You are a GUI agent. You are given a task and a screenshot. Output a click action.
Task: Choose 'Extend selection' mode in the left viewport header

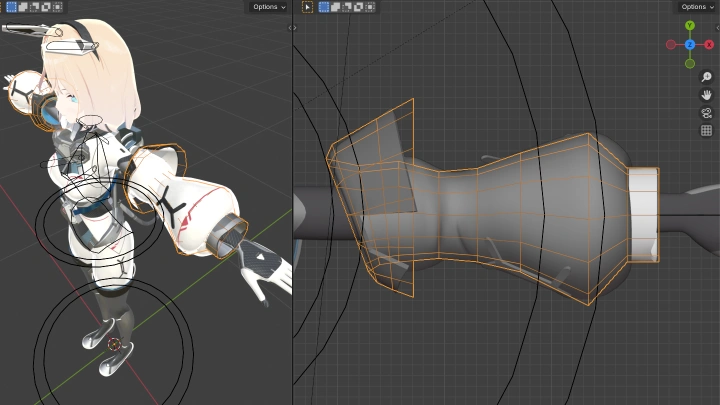(23, 7)
